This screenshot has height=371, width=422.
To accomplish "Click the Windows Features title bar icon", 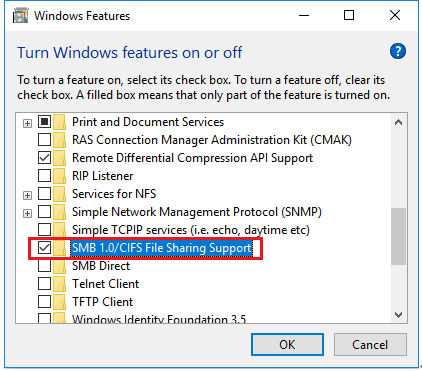I will click(21, 16).
